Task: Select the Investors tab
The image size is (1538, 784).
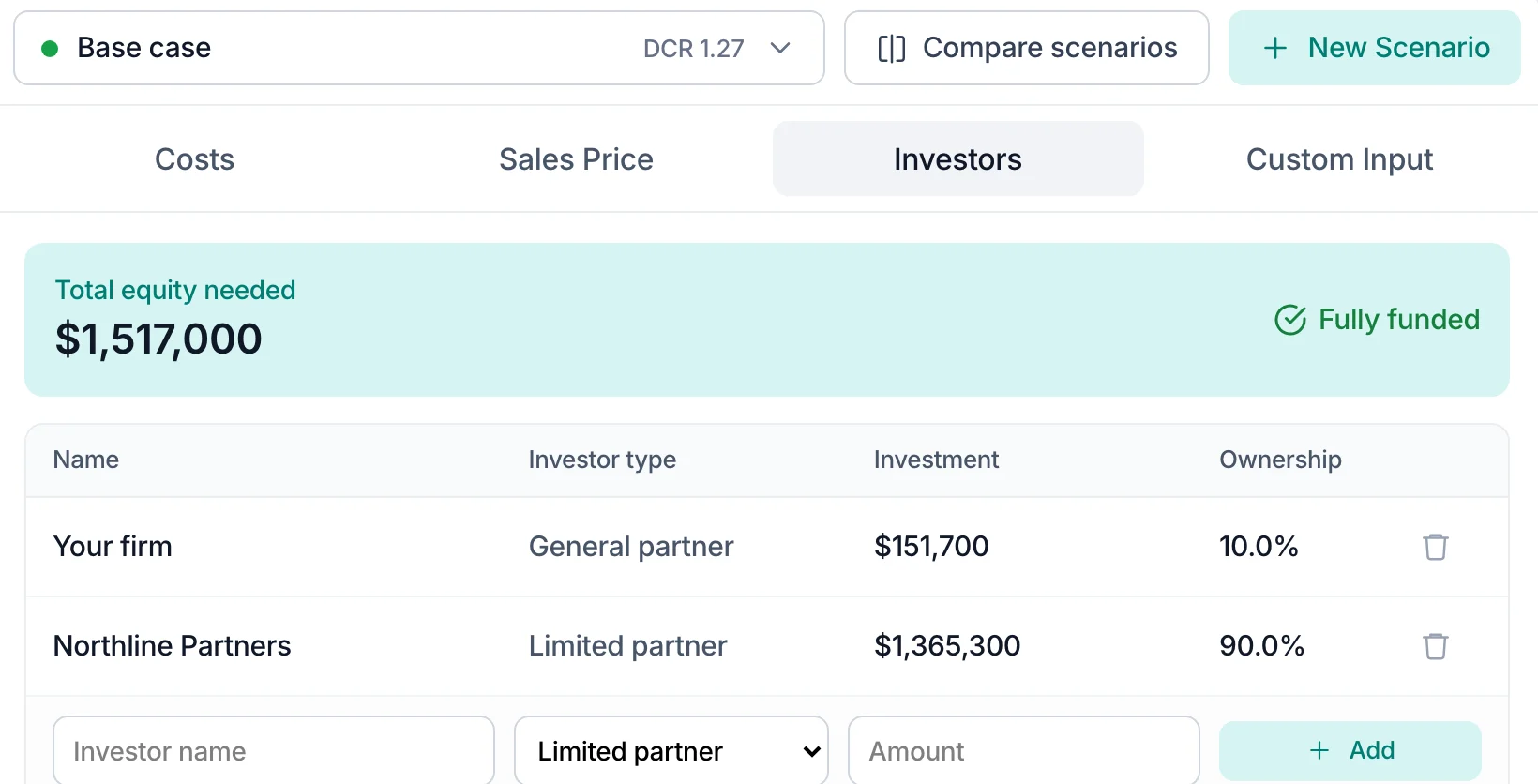Action: [957, 158]
